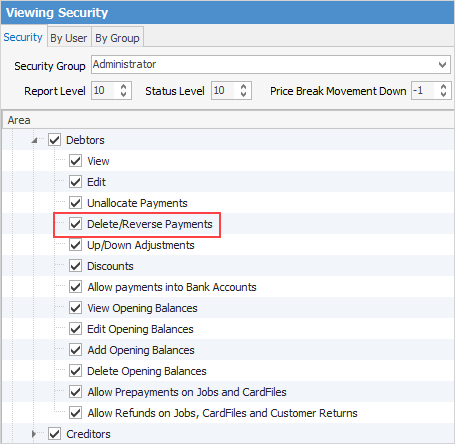The height and width of the screenshot is (444, 455).
Task: Switch to the Security tab
Action: [x=23, y=37]
